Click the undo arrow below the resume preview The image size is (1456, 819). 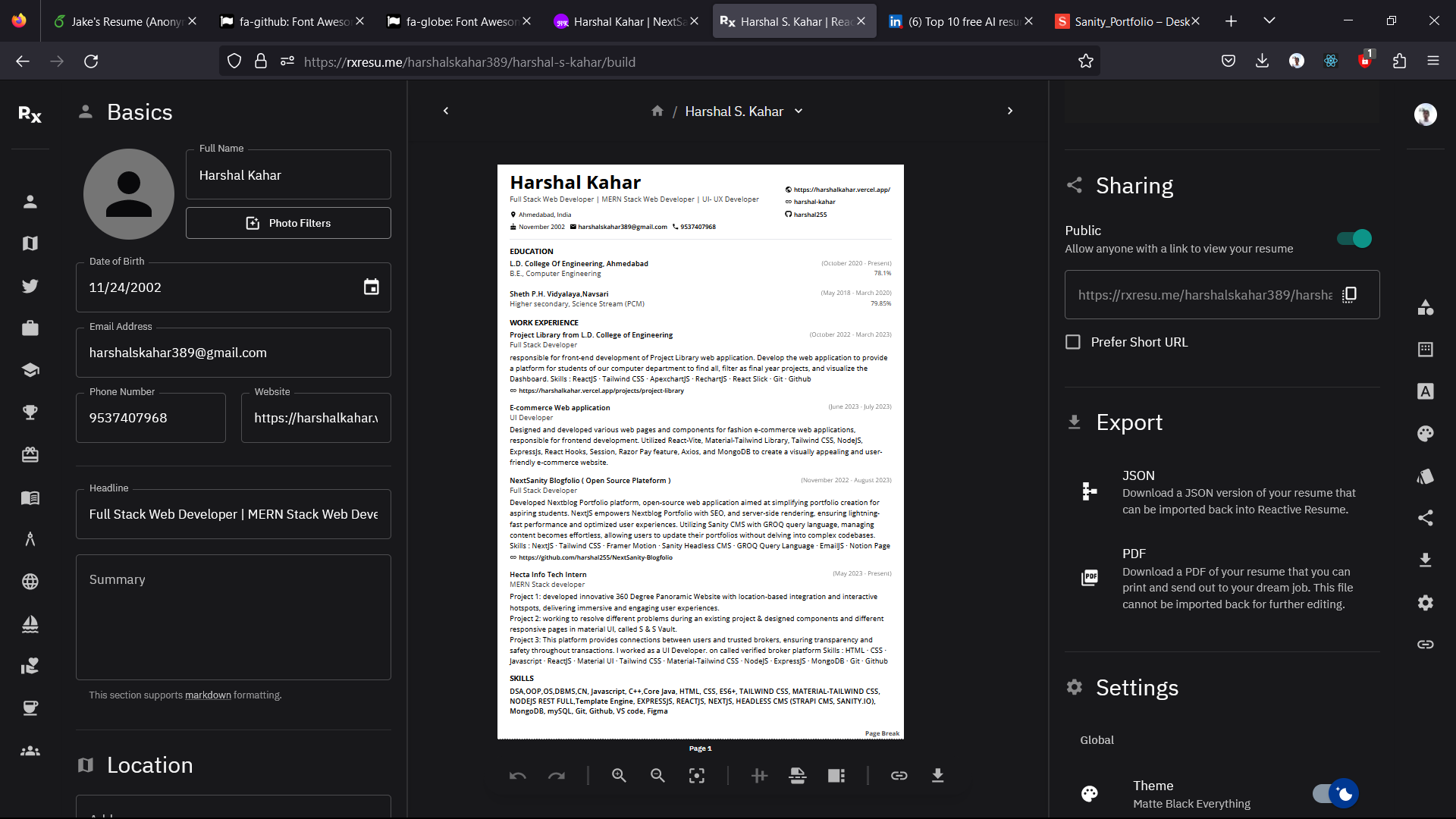pyautogui.click(x=518, y=775)
